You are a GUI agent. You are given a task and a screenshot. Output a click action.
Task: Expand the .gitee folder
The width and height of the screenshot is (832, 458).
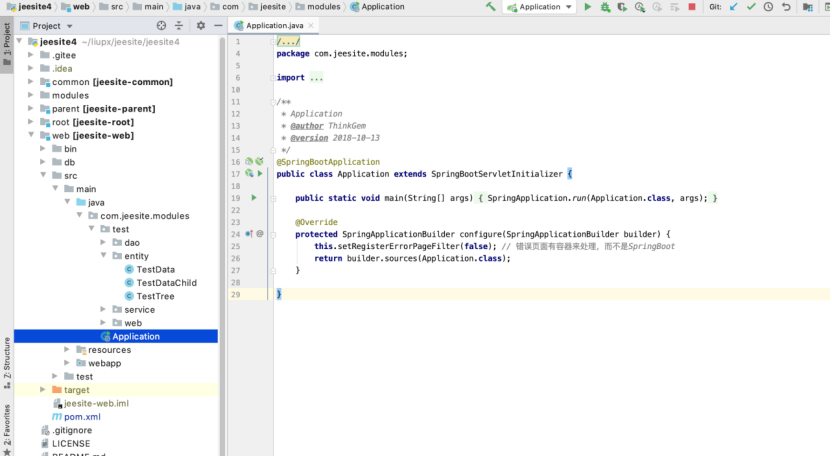point(31,55)
